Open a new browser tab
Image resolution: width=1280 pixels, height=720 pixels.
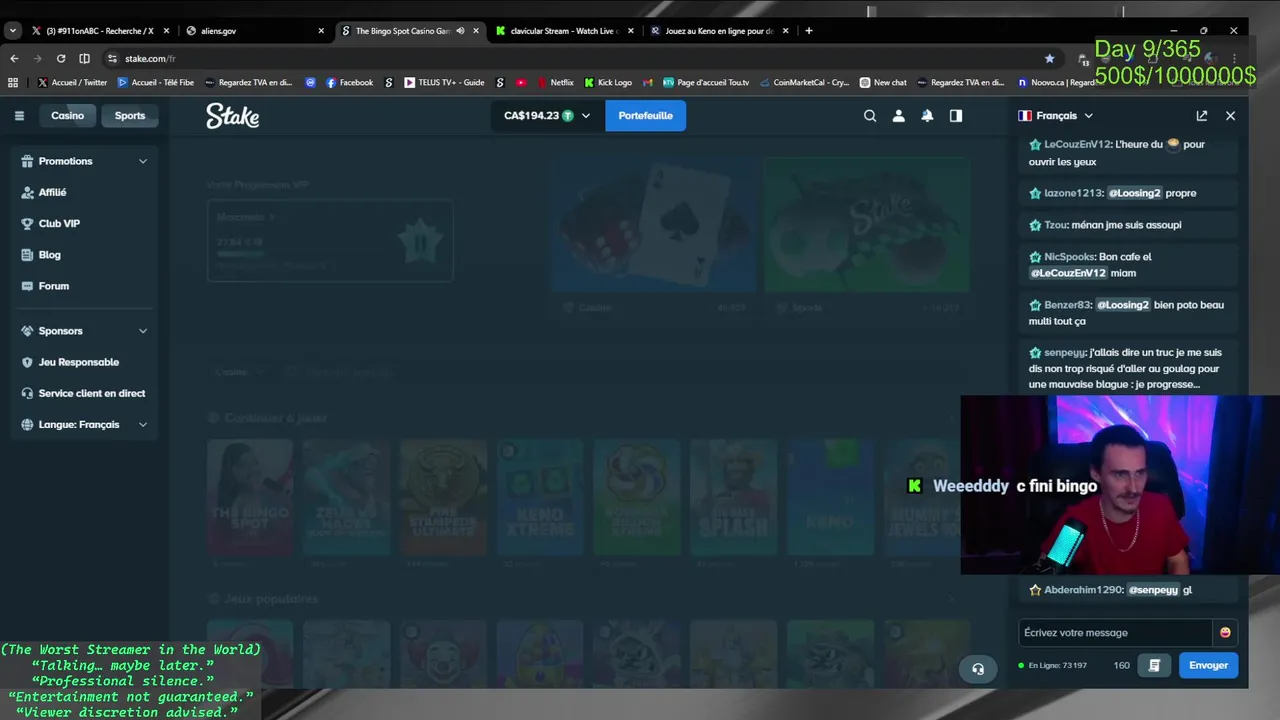[x=809, y=31]
